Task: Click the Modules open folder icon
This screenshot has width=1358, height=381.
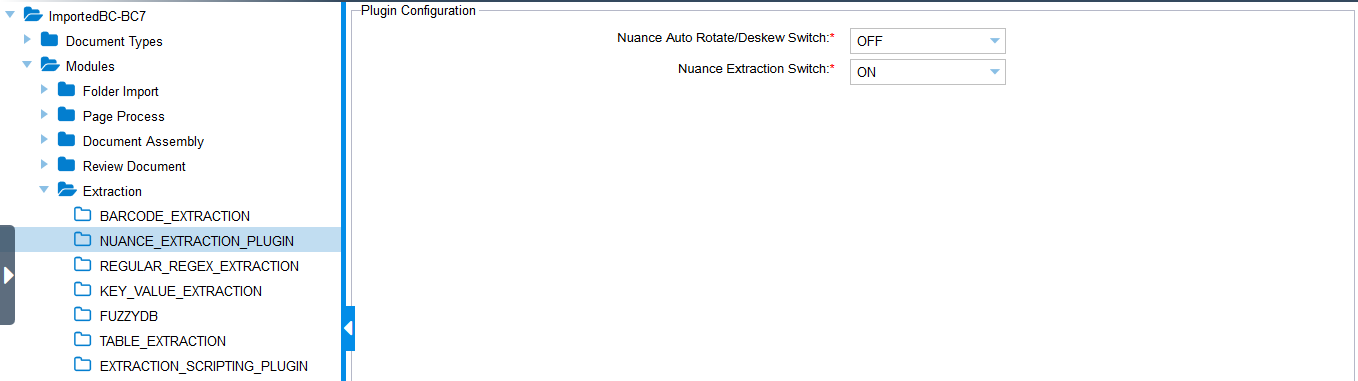Action: 49,65
